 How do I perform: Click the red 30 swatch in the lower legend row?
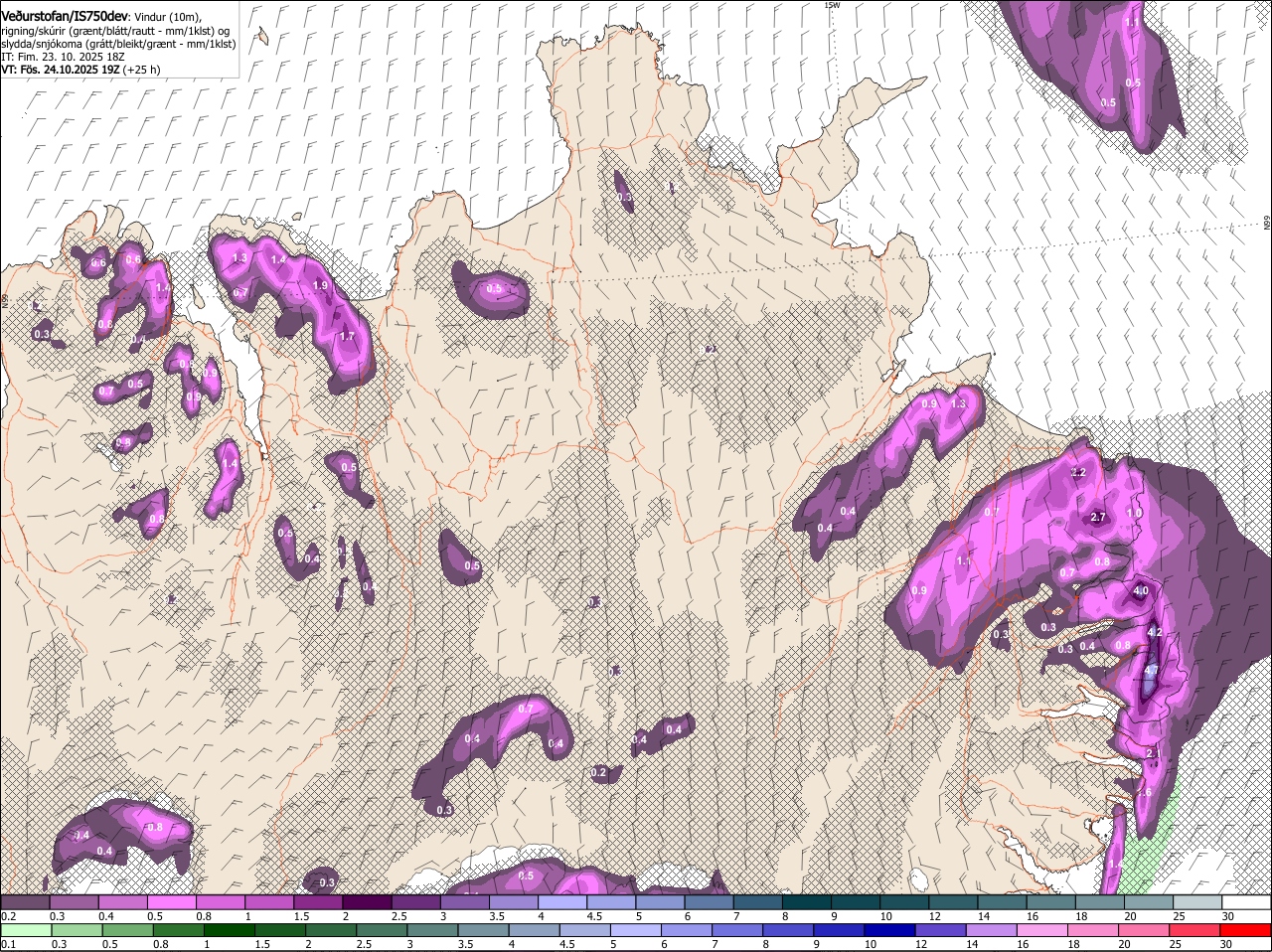click(1247, 930)
